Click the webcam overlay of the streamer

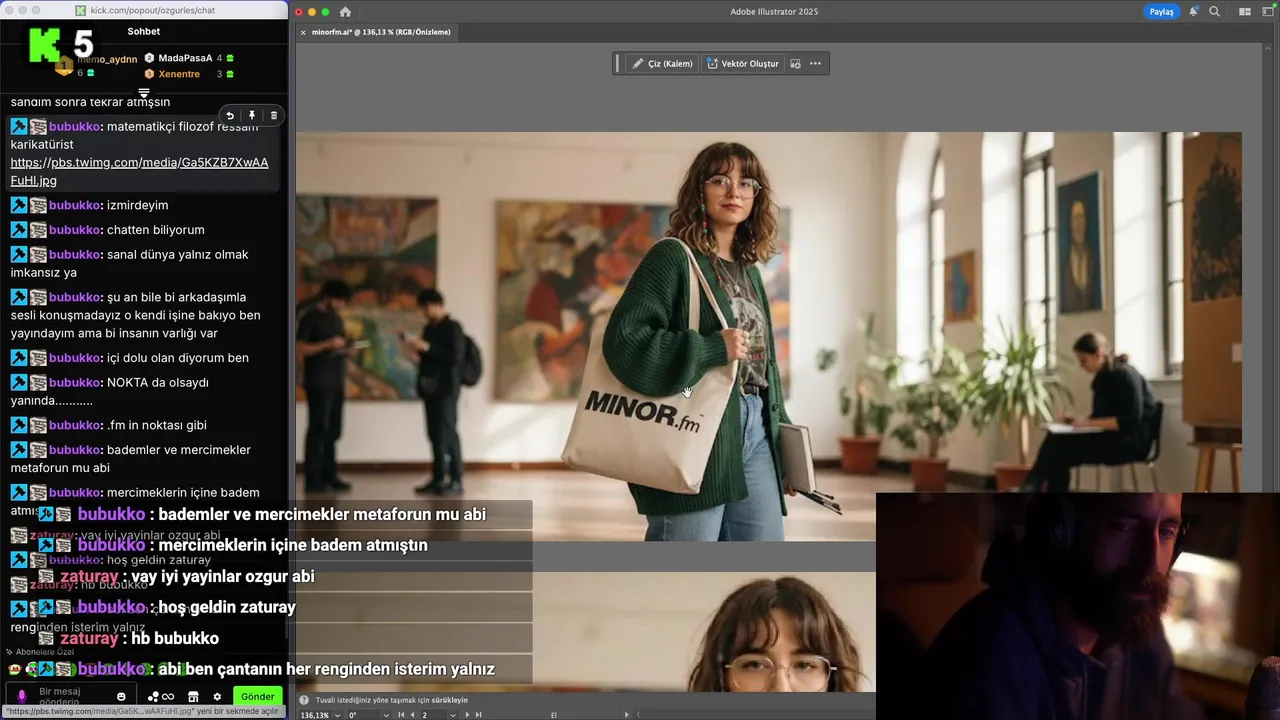click(x=1078, y=606)
